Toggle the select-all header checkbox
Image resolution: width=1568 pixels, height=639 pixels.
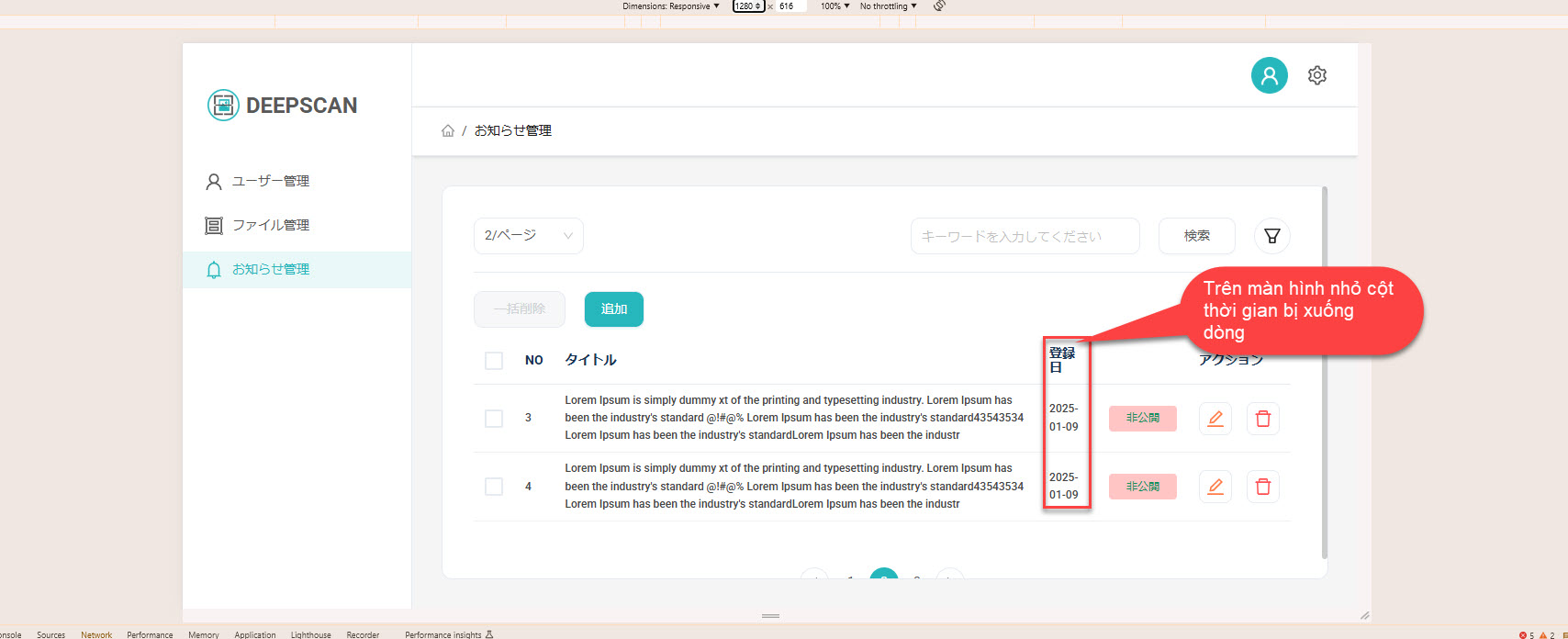point(494,361)
